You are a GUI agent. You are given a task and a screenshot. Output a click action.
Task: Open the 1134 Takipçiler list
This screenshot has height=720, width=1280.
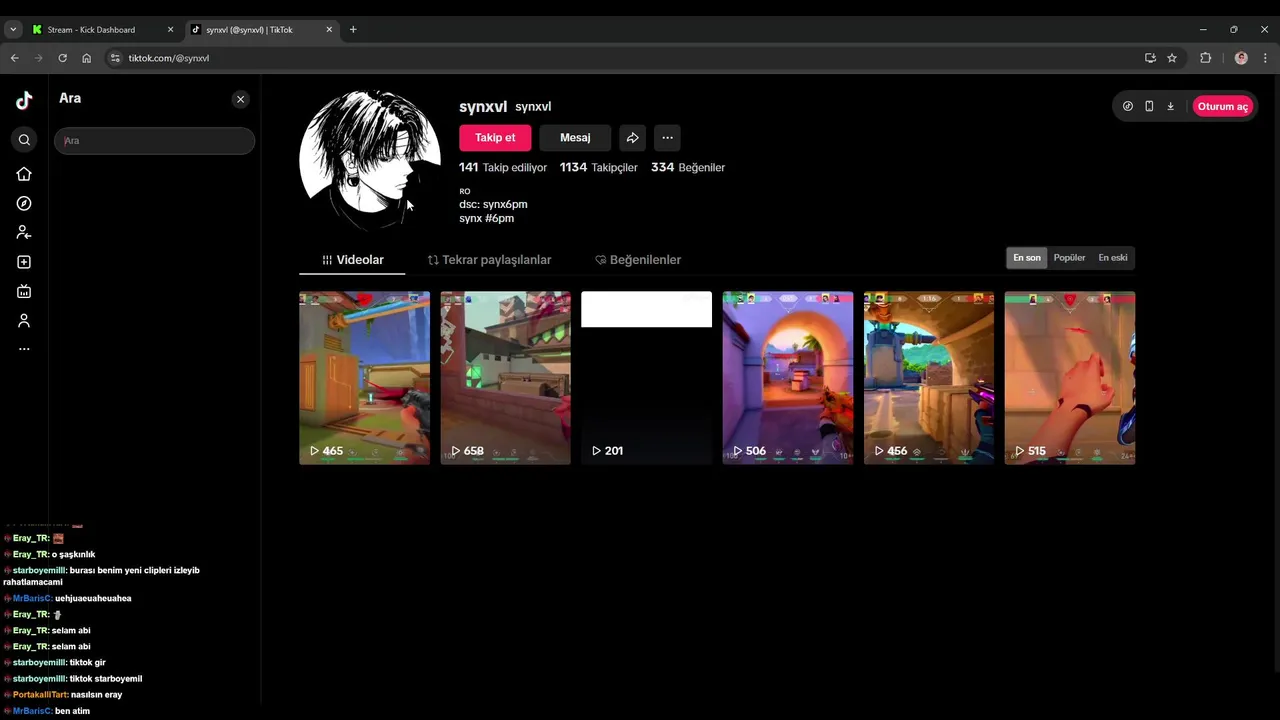click(598, 167)
